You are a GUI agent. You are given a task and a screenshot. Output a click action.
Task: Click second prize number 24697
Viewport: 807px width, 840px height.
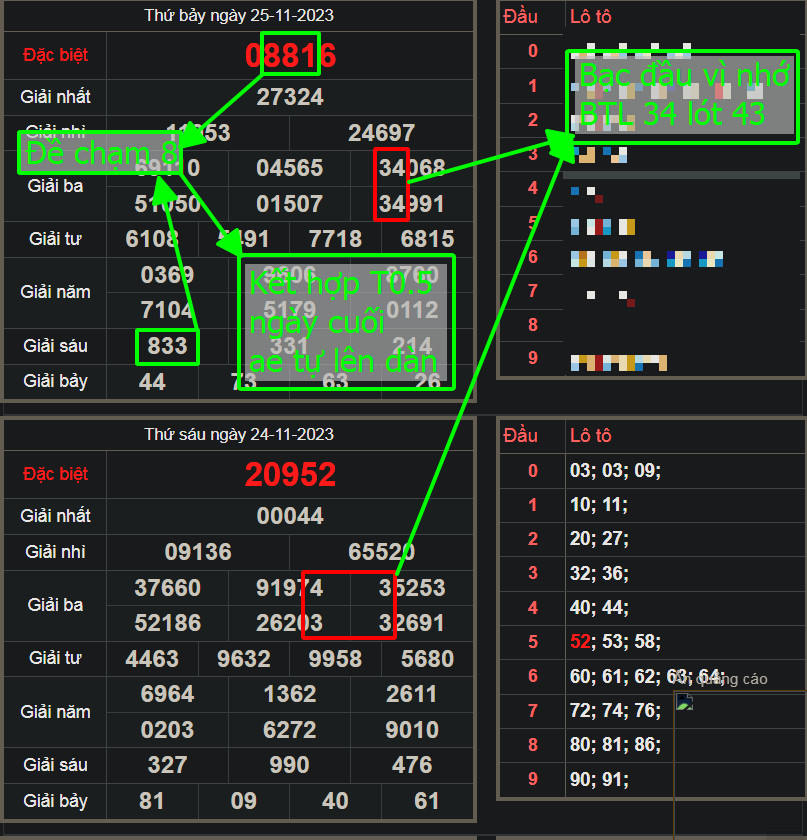pos(381,133)
